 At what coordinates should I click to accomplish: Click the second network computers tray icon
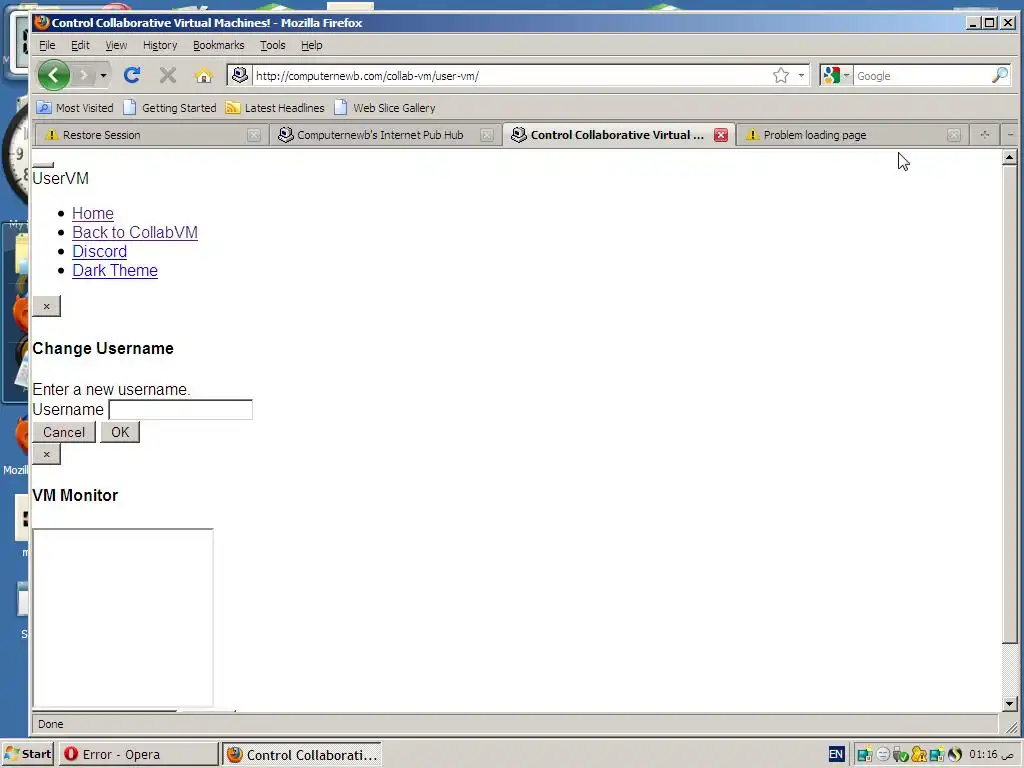click(937, 755)
